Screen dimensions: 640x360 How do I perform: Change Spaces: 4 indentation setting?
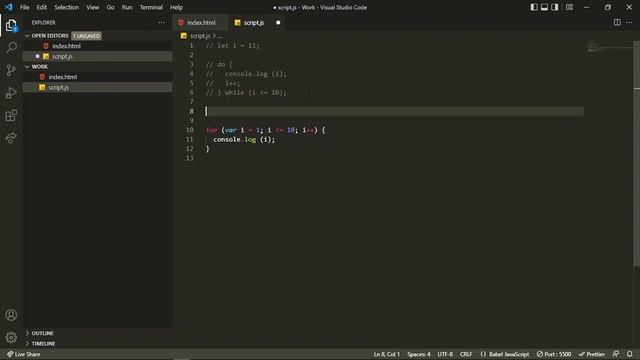coord(419,354)
